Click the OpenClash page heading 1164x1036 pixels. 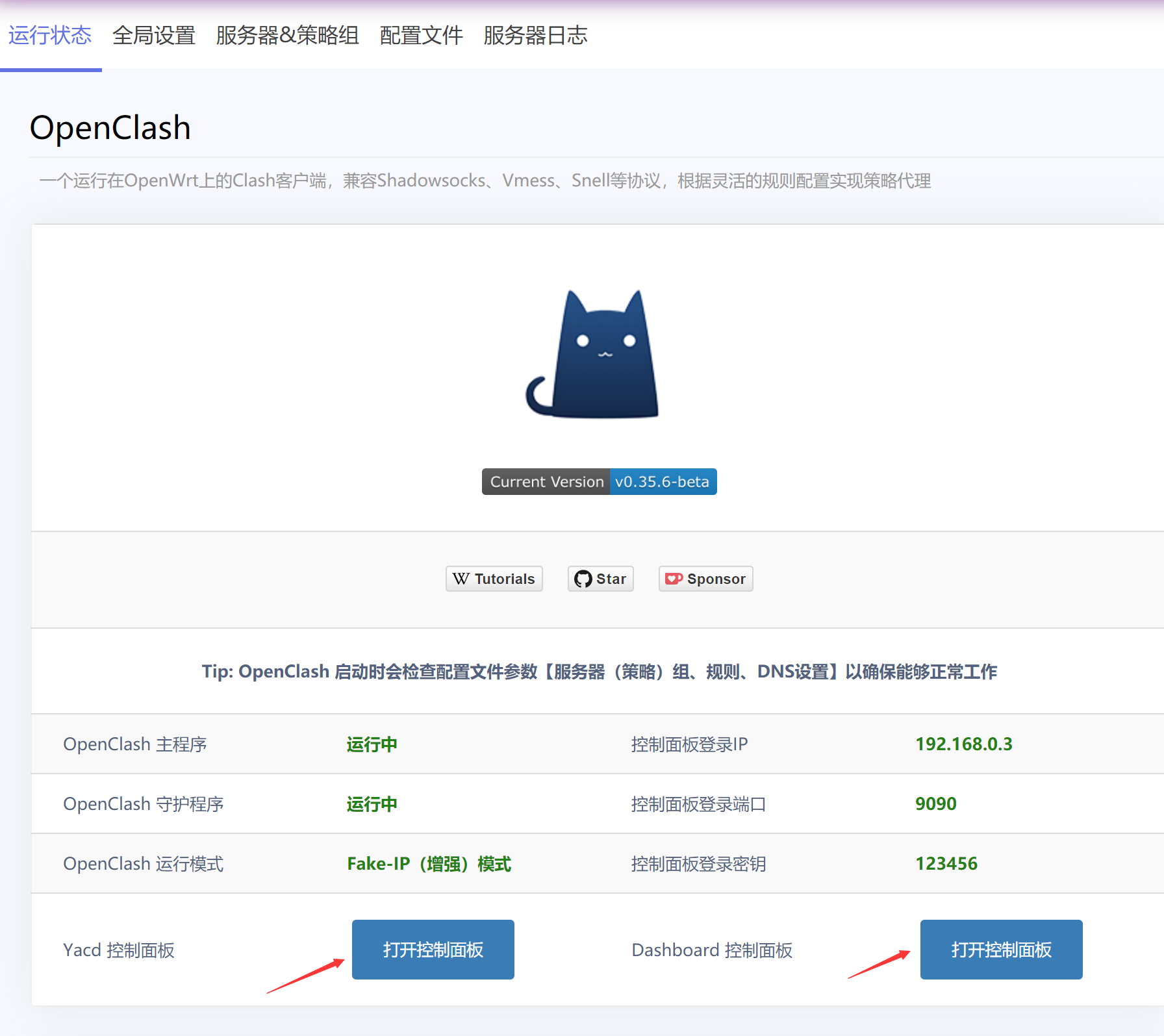tap(110, 127)
